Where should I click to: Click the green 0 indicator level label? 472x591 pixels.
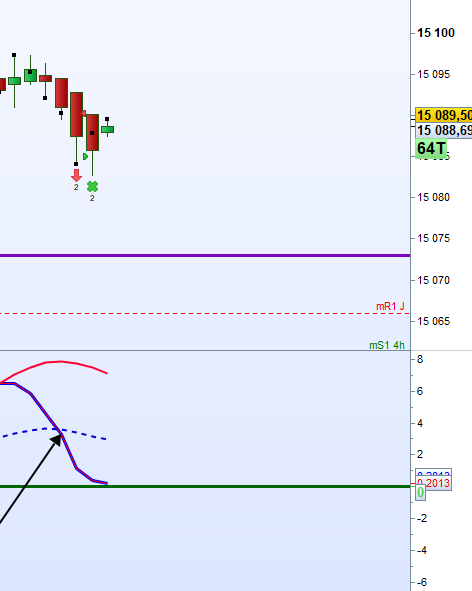click(420, 492)
